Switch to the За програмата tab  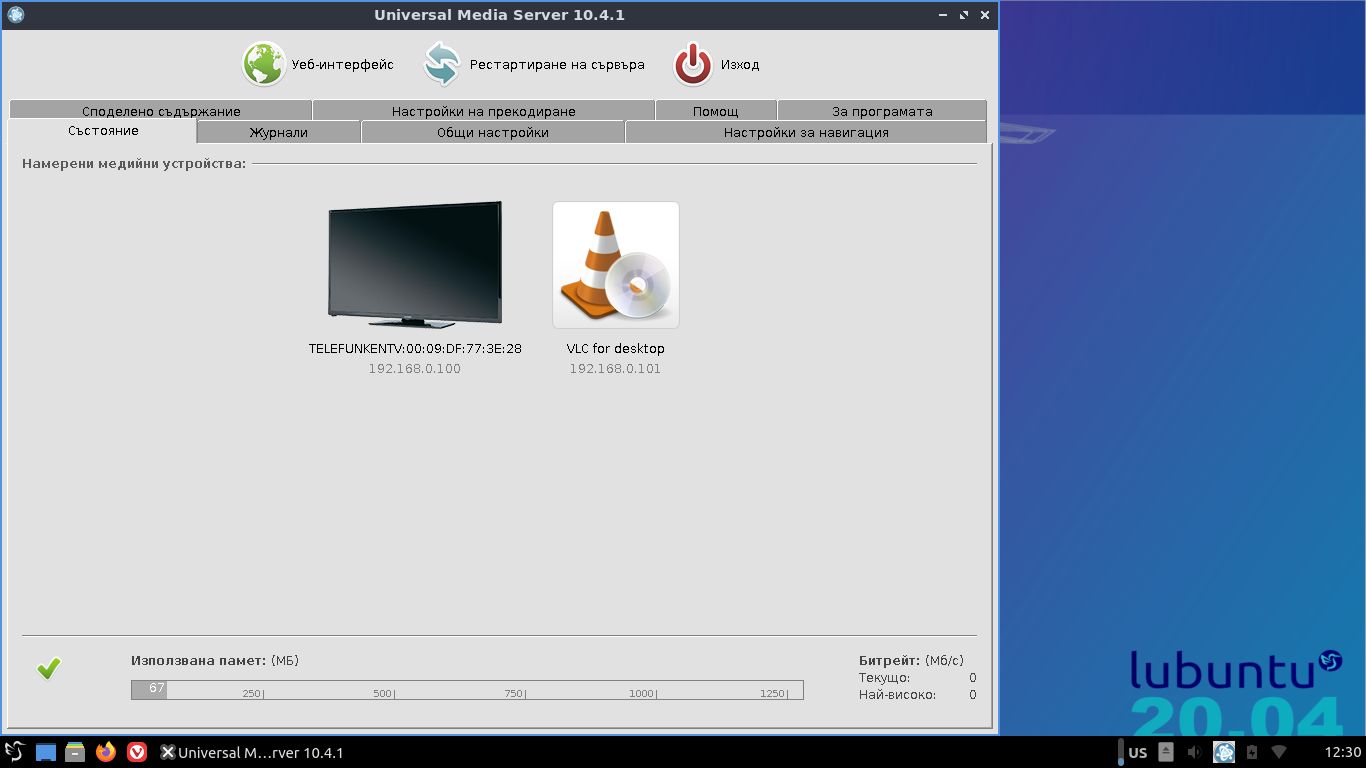tap(882, 111)
